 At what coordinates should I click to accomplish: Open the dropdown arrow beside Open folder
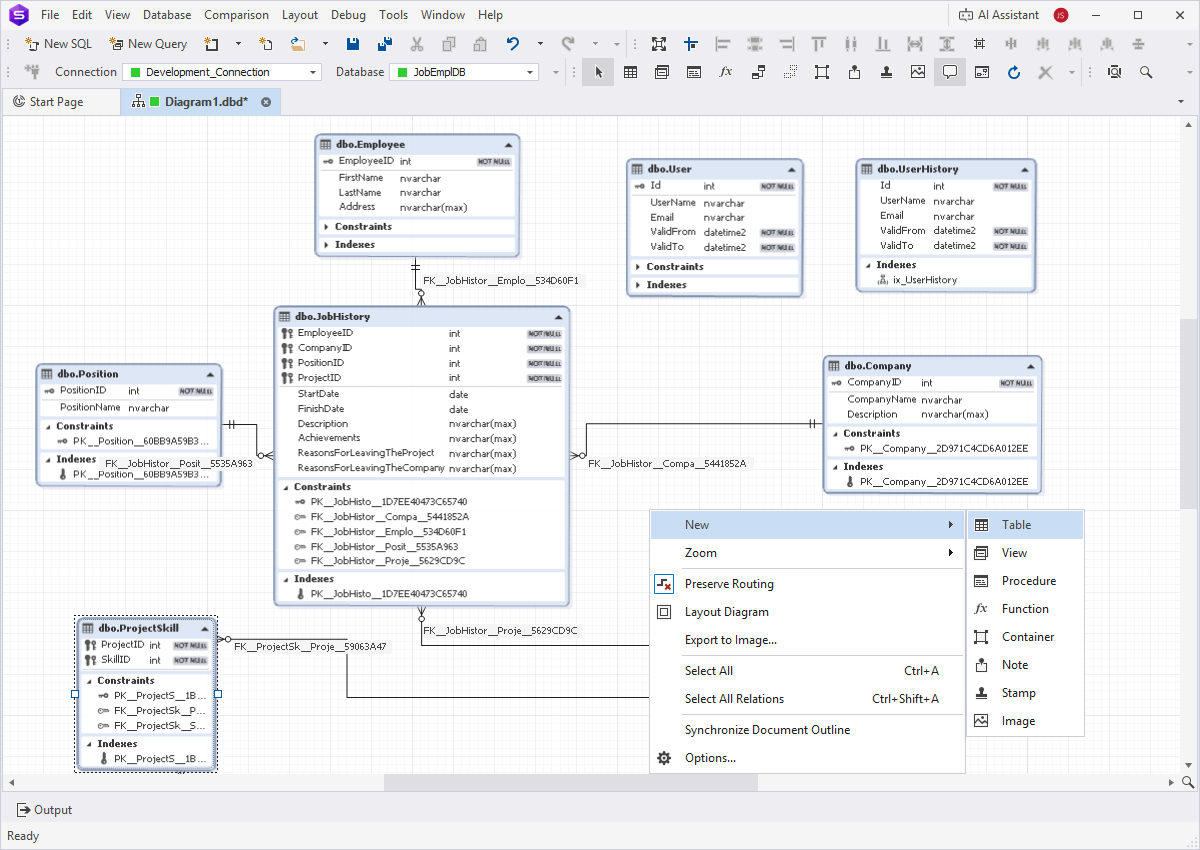click(x=325, y=44)
